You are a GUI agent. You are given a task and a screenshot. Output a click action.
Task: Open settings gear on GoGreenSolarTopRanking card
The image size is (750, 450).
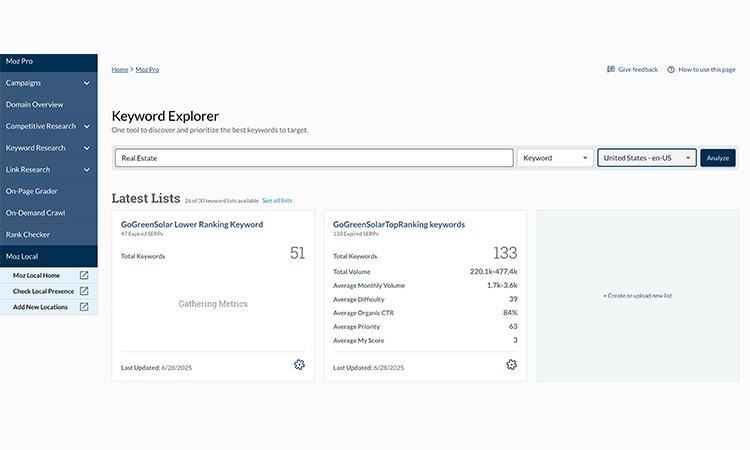pos(511,364)
